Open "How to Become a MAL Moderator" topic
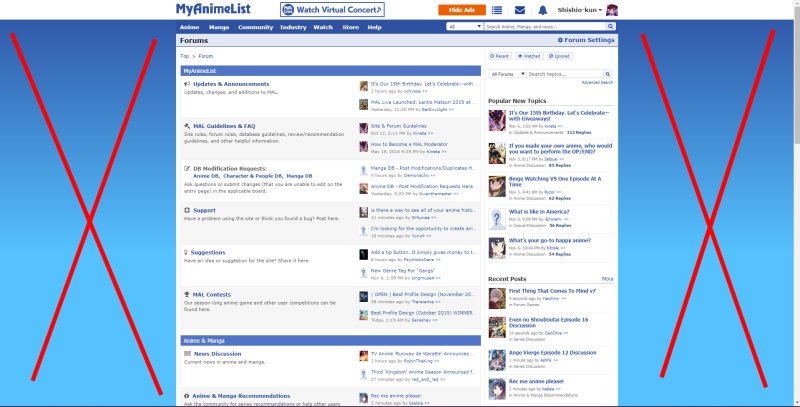The width and height of the screenshot is (800, 407). point(409,144)
